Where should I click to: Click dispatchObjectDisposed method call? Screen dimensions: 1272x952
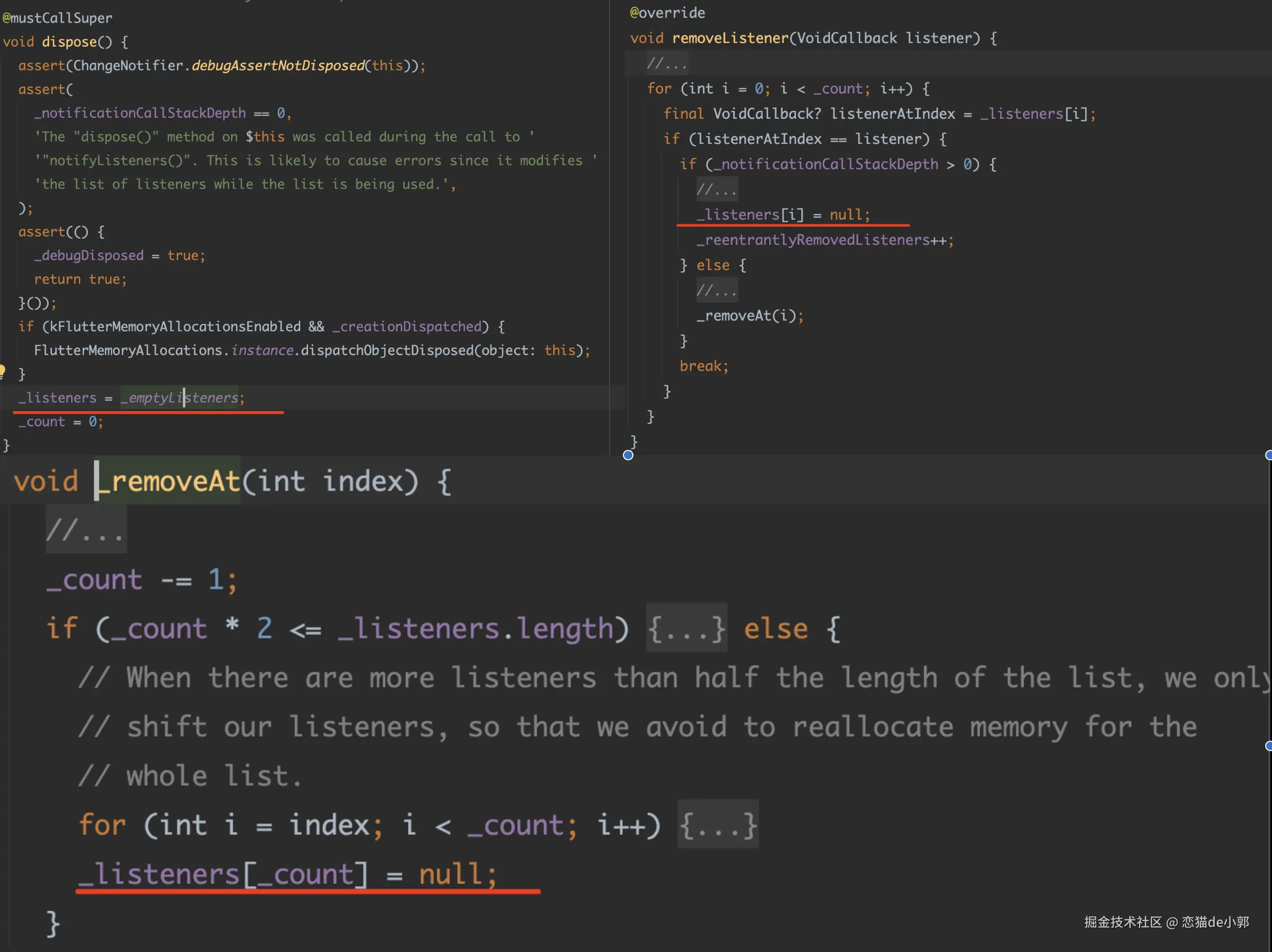387,350
